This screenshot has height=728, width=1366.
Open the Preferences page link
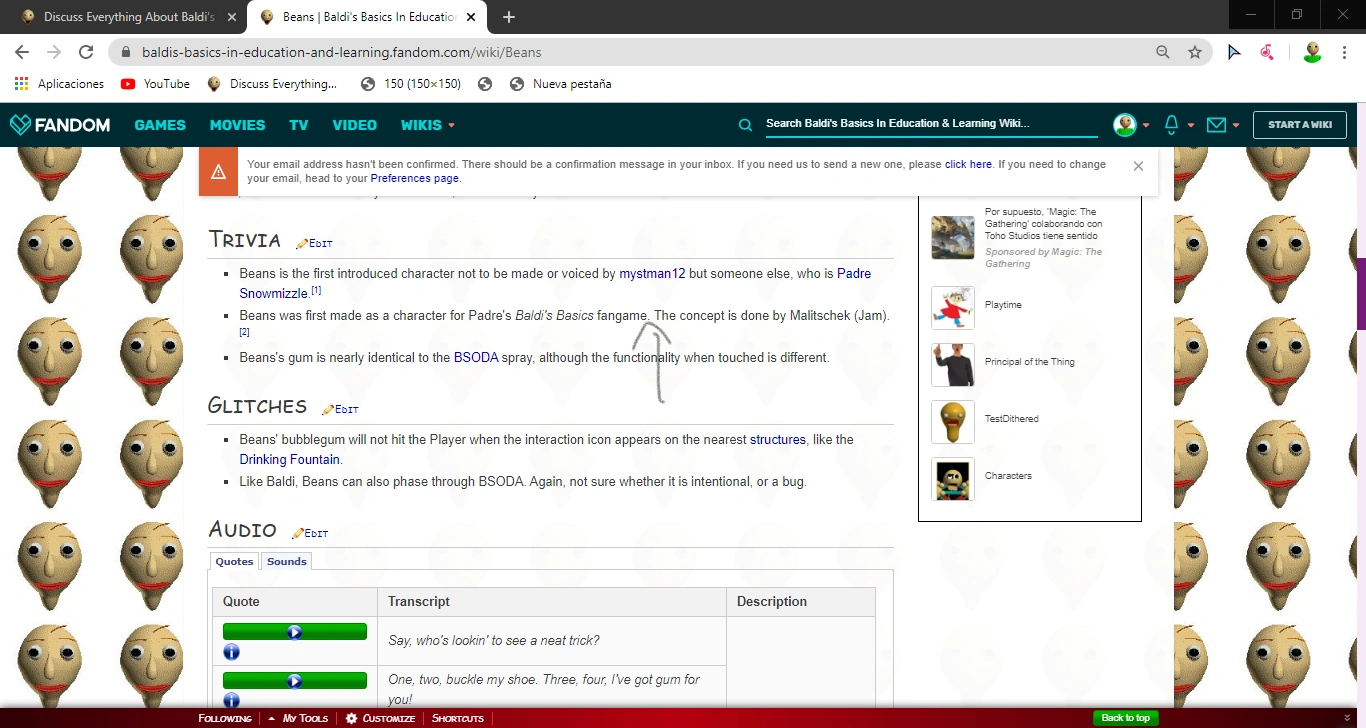[415, 178]
